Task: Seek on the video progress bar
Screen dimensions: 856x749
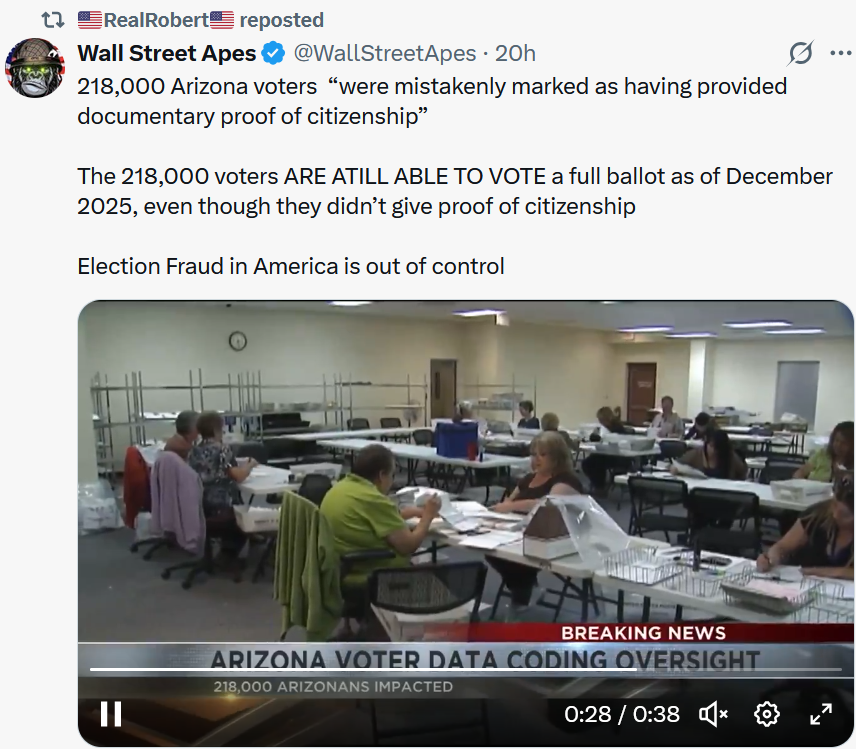Action: (x=400, y=670)
